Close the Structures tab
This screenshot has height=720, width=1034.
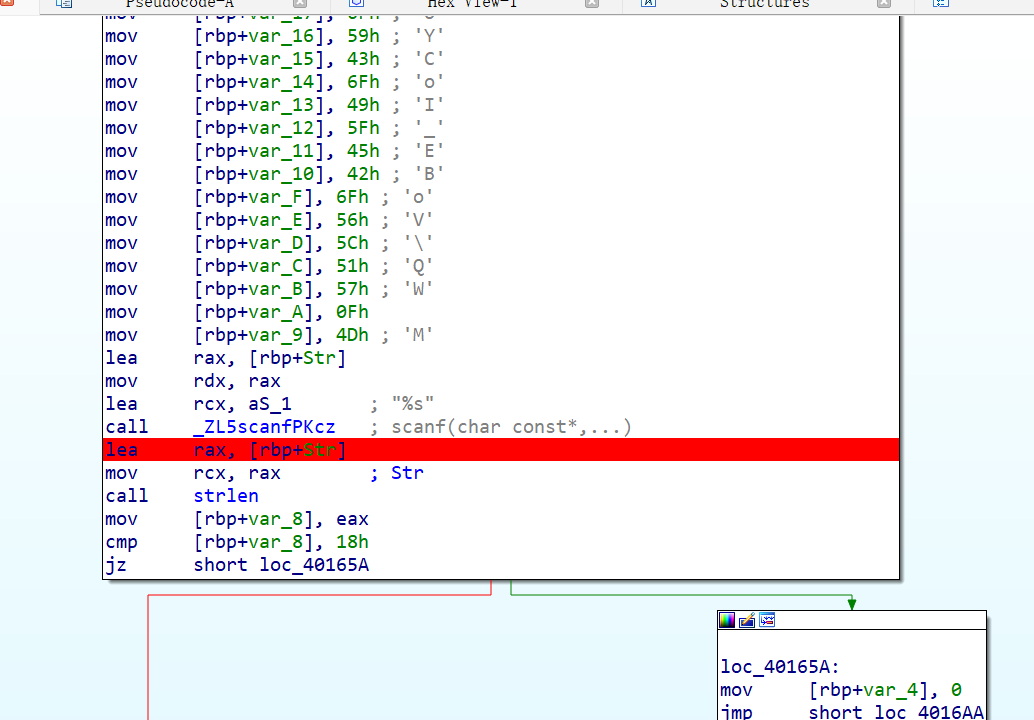883,4
